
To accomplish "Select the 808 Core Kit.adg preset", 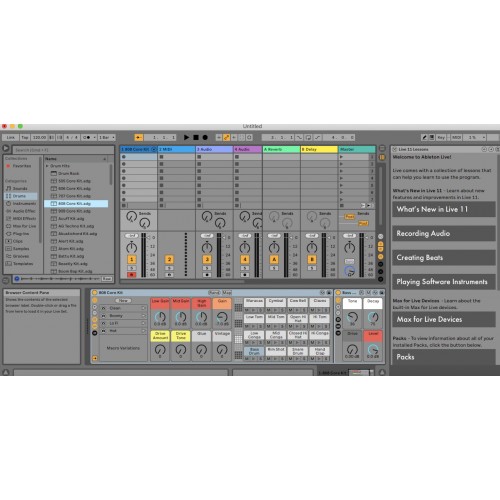I will 76,203.
